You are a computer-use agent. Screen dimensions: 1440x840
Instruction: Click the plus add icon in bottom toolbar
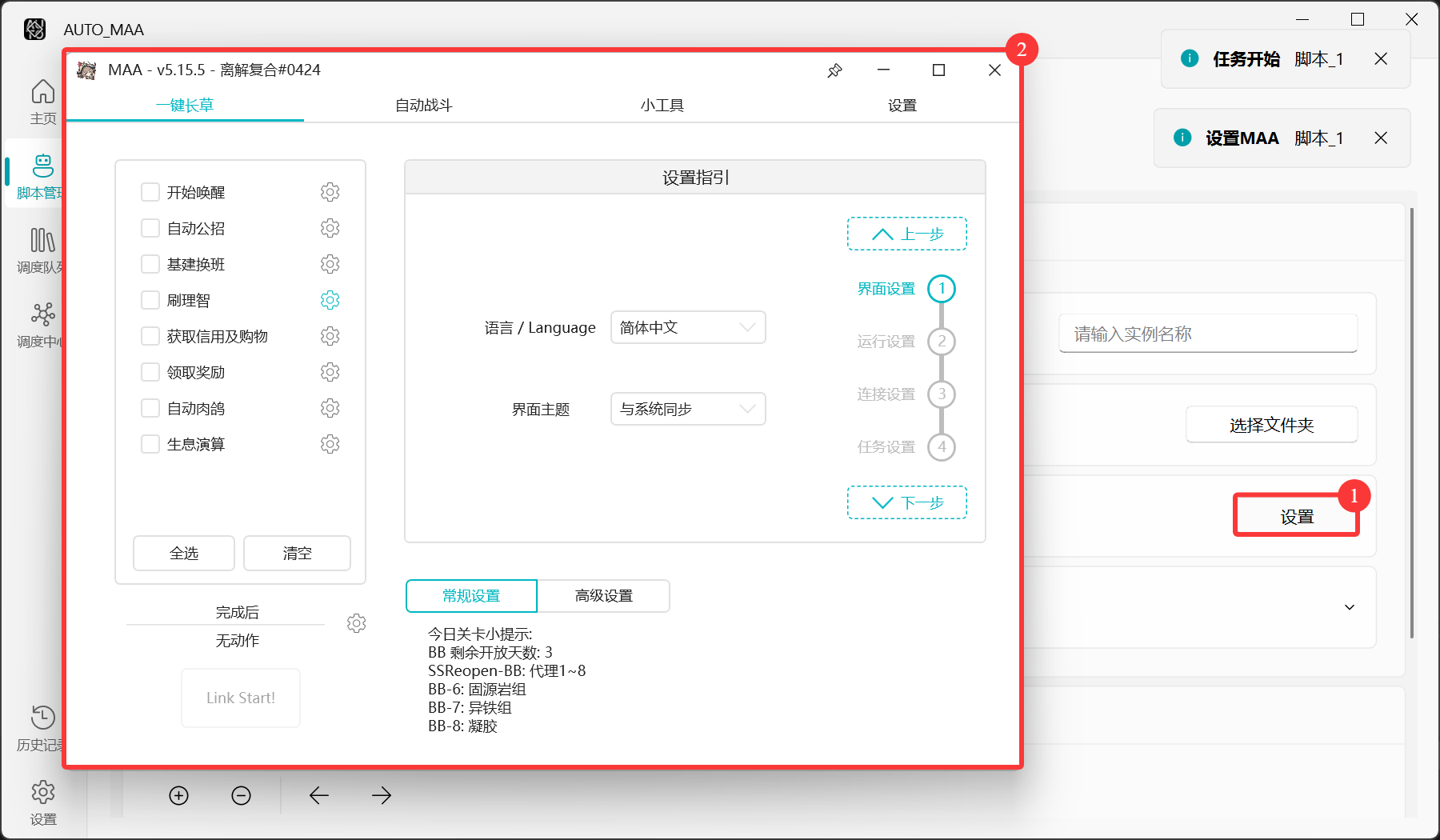pyautogui.click(x=179, y=795)
